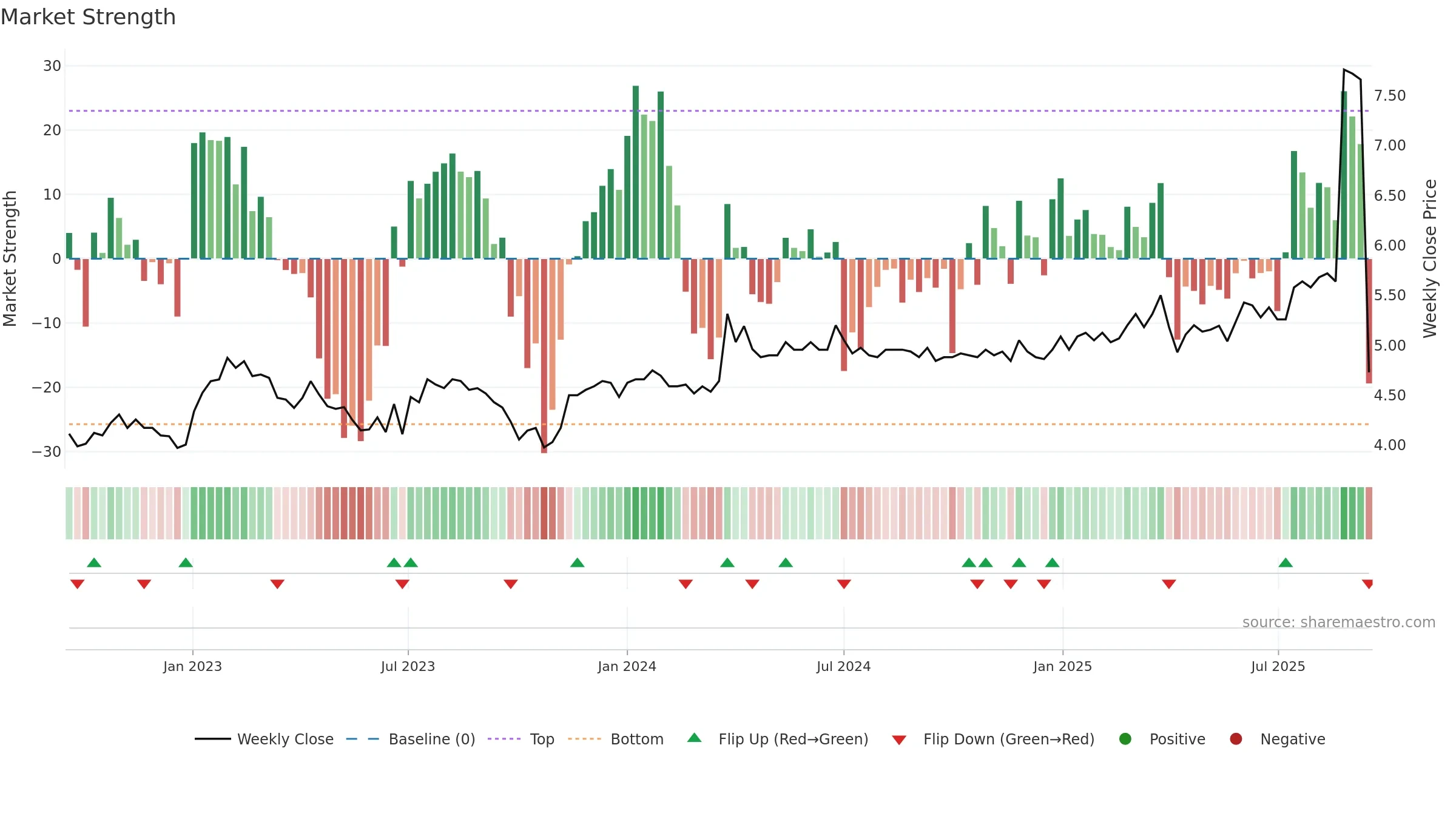The height and width of the screenshot is (819, 1456).
Task: Click the green Flip Up legend triangle
Action: 695,738
